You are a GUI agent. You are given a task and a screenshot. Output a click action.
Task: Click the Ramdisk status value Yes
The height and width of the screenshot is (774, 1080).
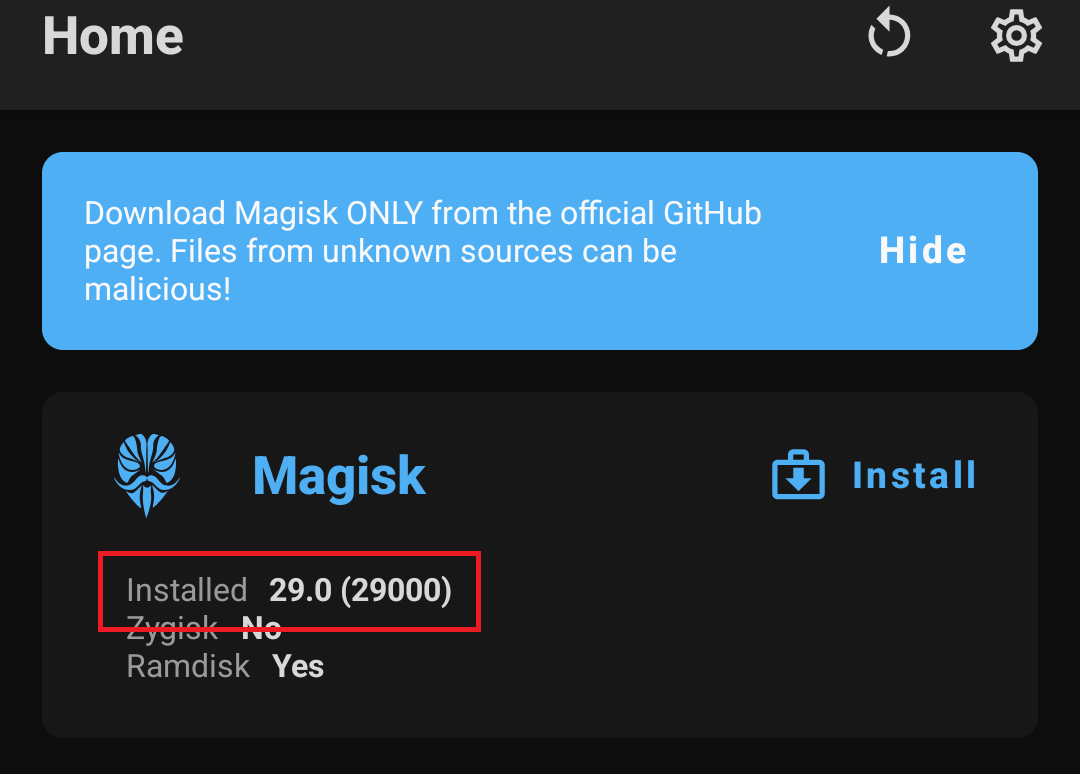[x=298, y=666]
